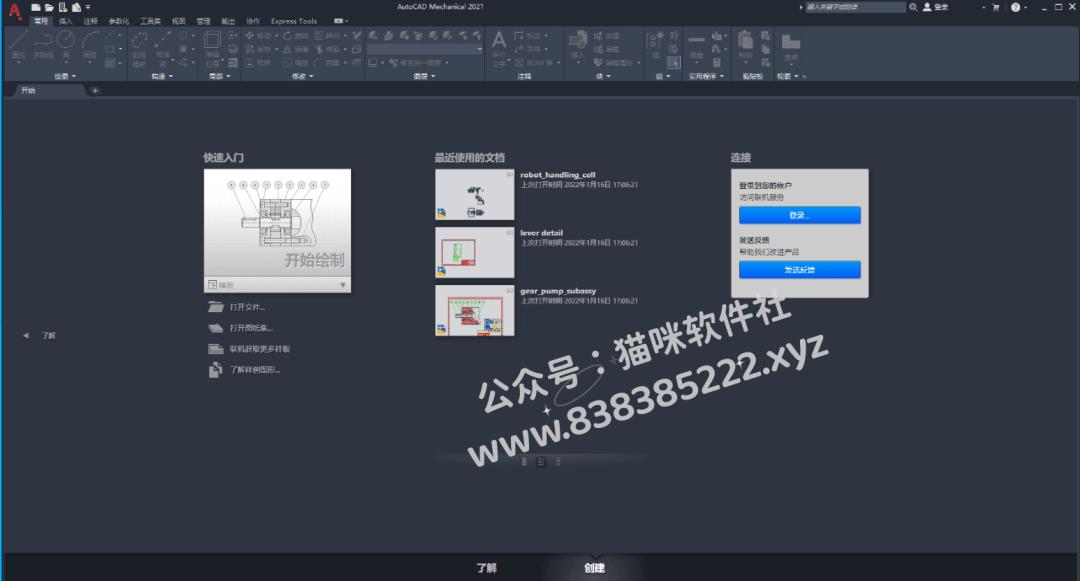Switch to the Learn (了解) bottom tab
Screen dimensions: 1080x581
coord(487,568)
